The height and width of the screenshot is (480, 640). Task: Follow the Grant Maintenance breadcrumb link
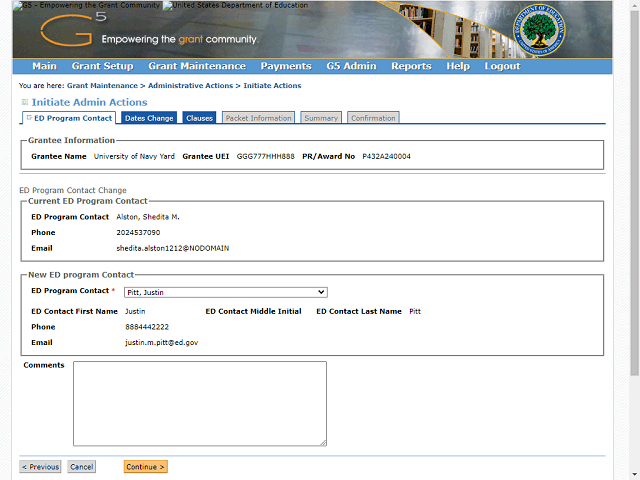pos(102,86)
